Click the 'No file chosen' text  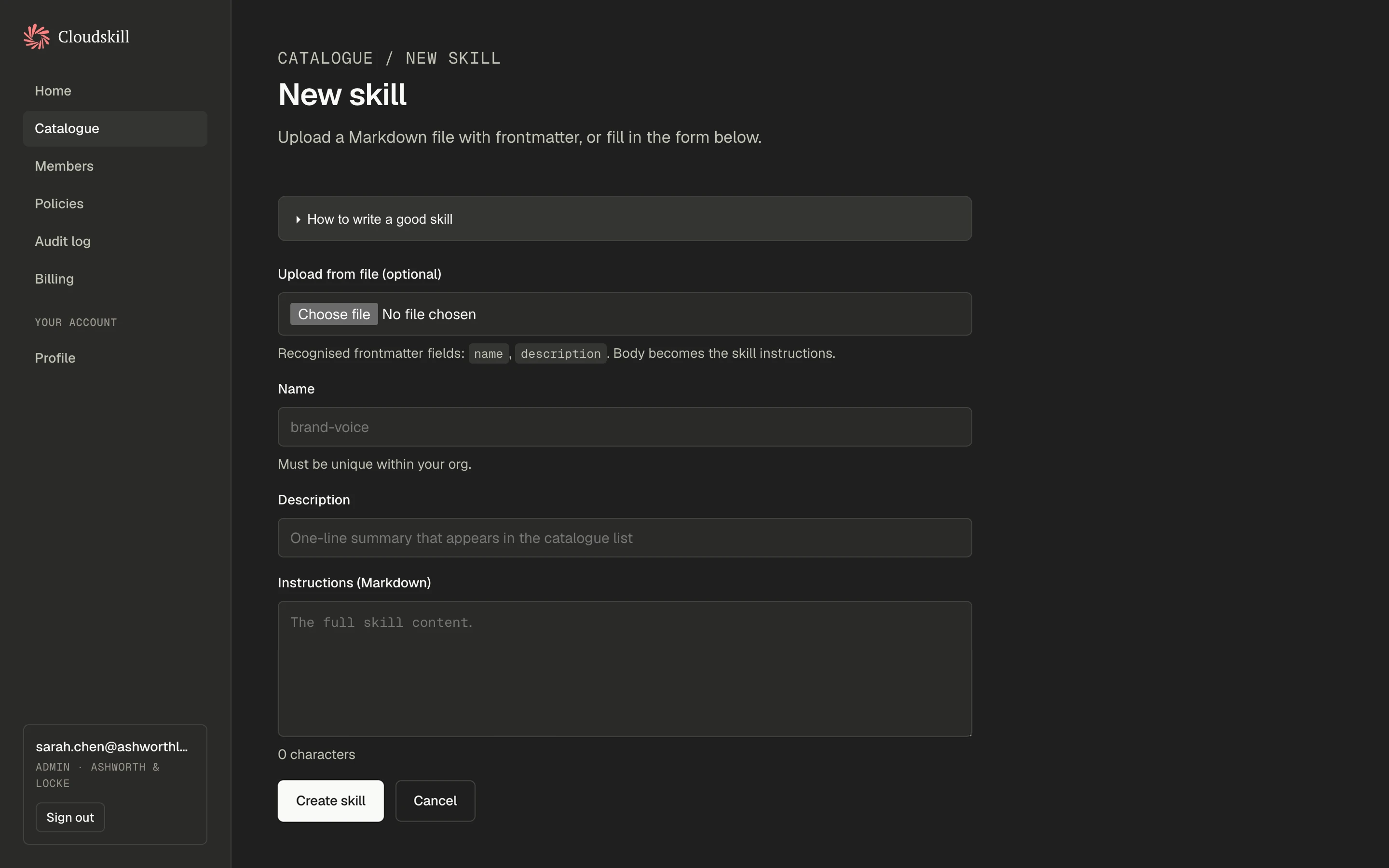(x=429, y=314)
